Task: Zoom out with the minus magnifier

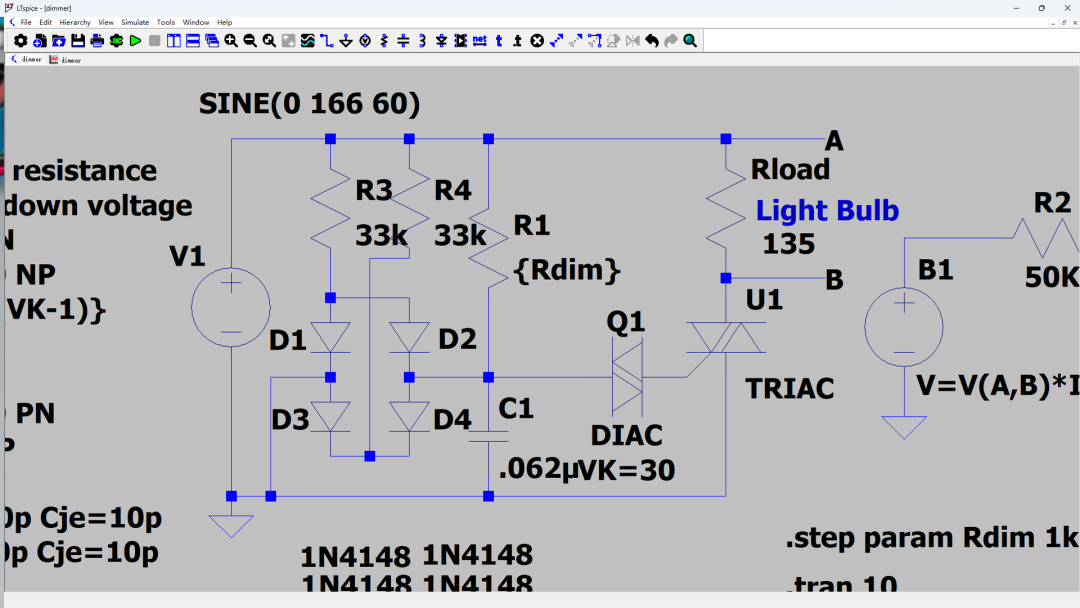Action: point(250,41)
